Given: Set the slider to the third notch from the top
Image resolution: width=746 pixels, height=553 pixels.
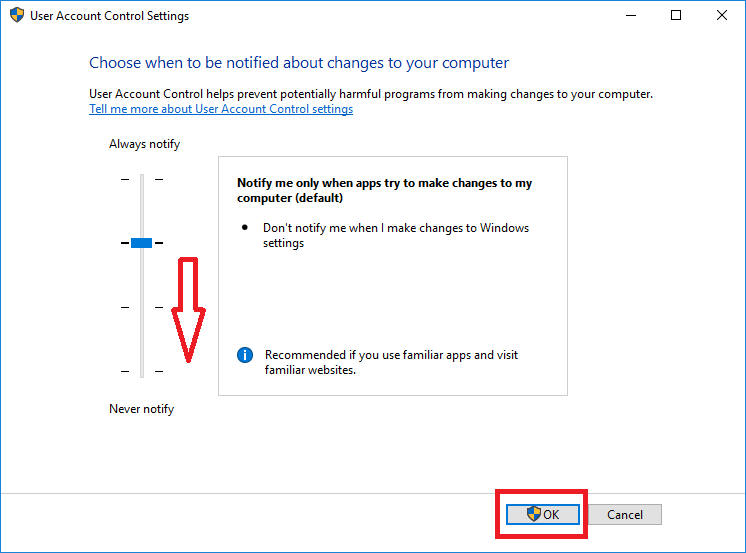Looking at the screenshot, I should click(x=141, y=307).
